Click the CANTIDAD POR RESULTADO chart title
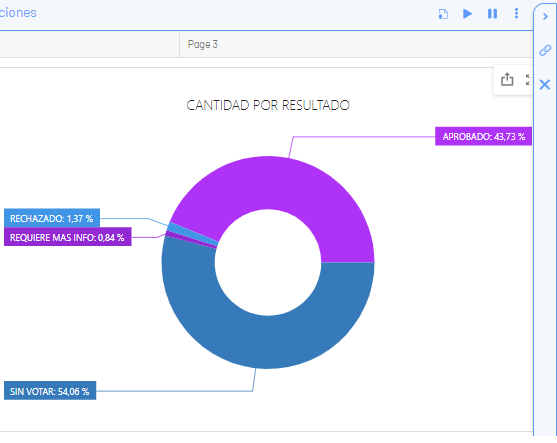Image resolution: width=557 pixels, height=443 pixels. tap(268, 105)
